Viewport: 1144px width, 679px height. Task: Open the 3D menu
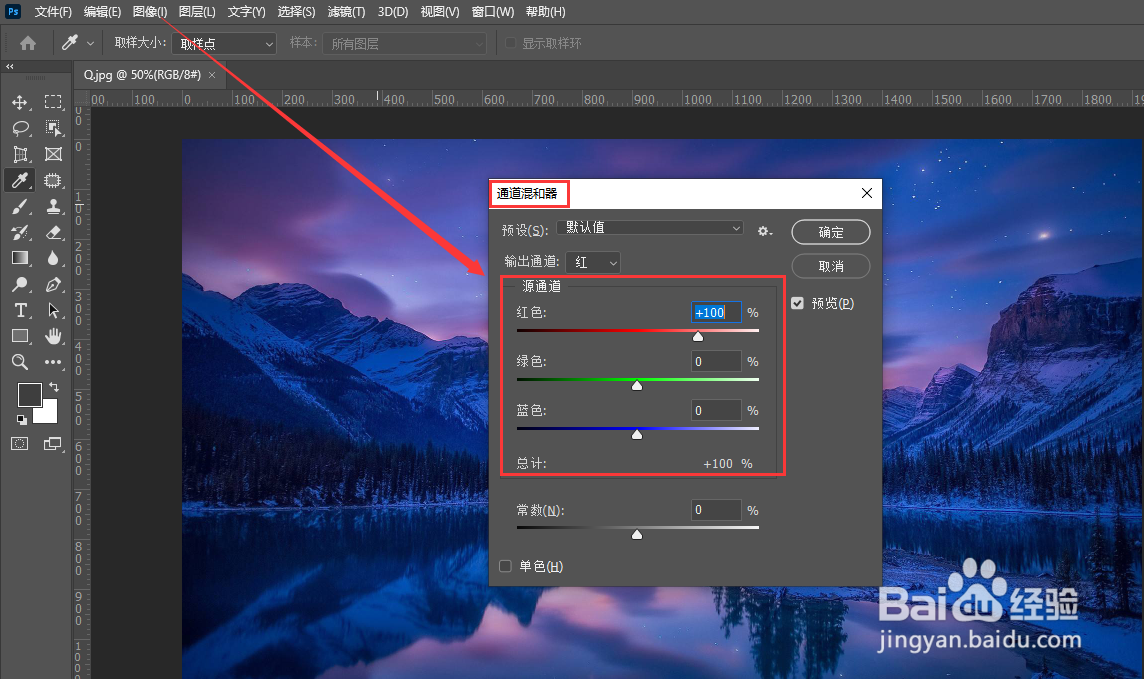393,12
